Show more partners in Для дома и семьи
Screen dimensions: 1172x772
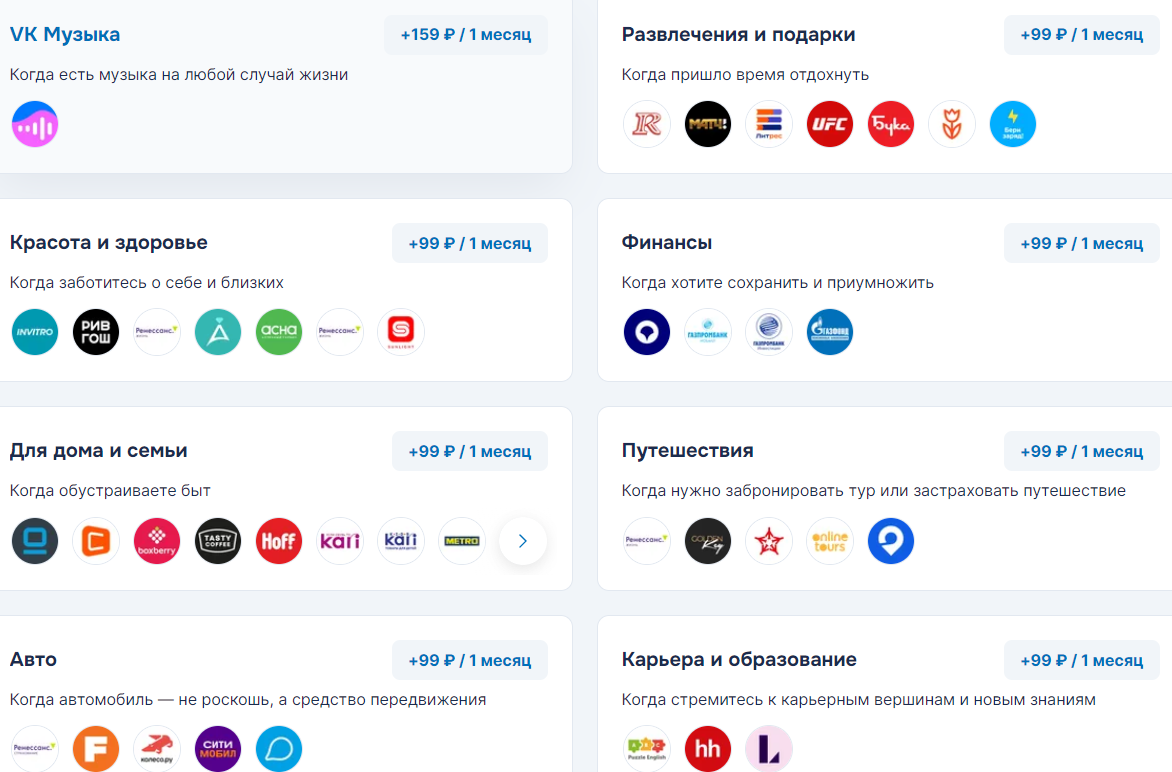[522, 540]
